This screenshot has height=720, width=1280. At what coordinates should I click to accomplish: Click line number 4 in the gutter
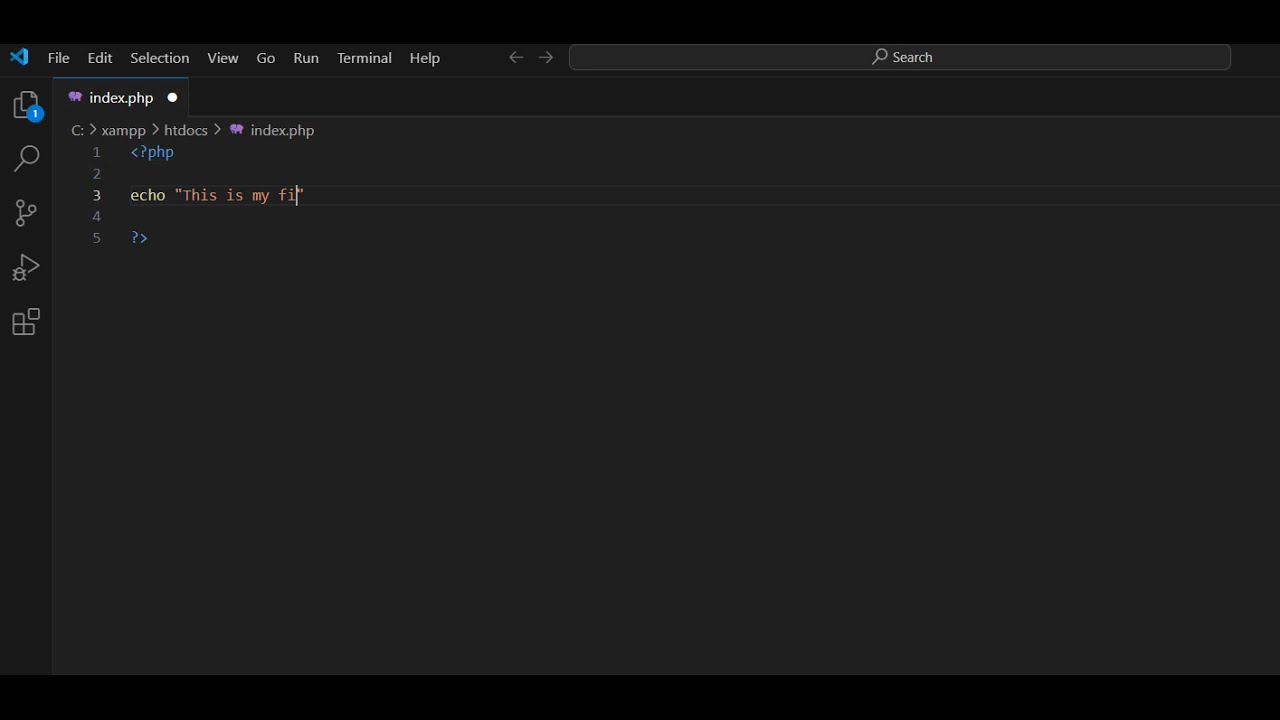tap(97, 216)
